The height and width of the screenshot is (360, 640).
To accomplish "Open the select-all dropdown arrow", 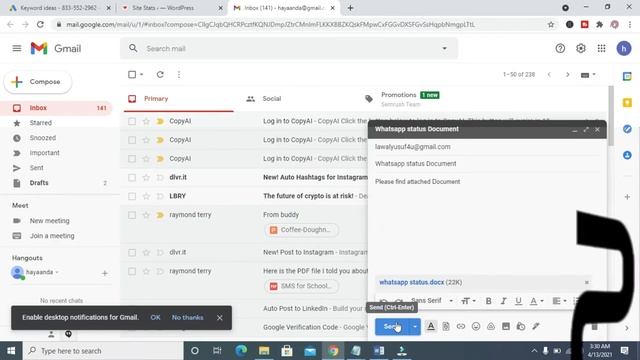I will [x=142, y=75].
